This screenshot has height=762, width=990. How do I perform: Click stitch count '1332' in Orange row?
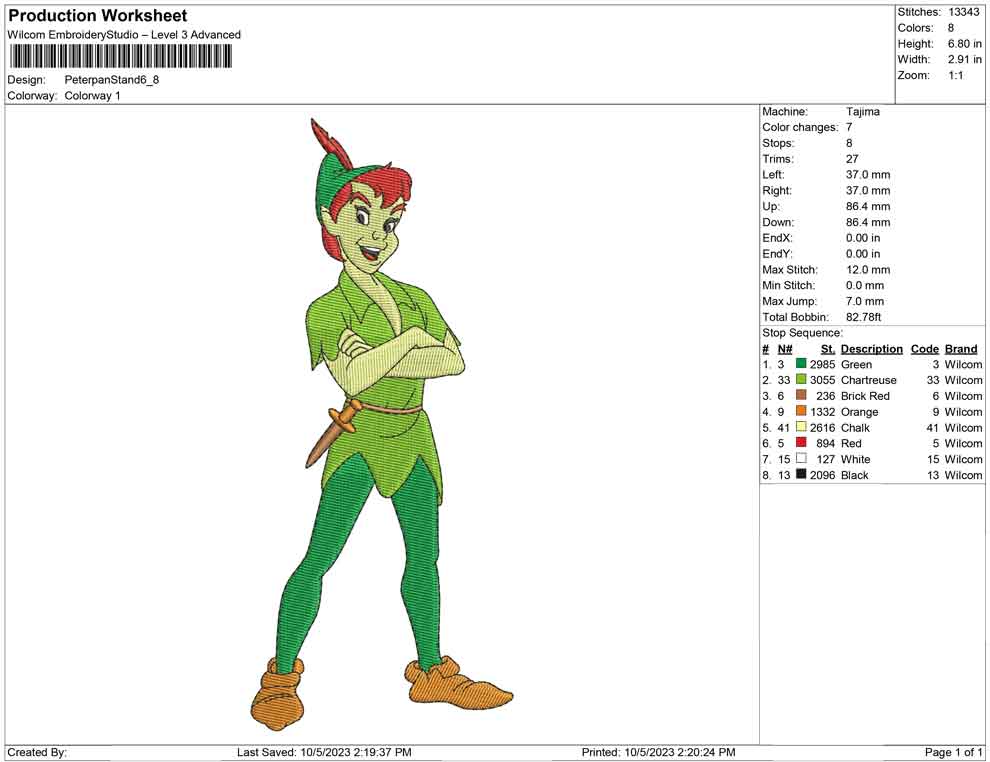822,412
